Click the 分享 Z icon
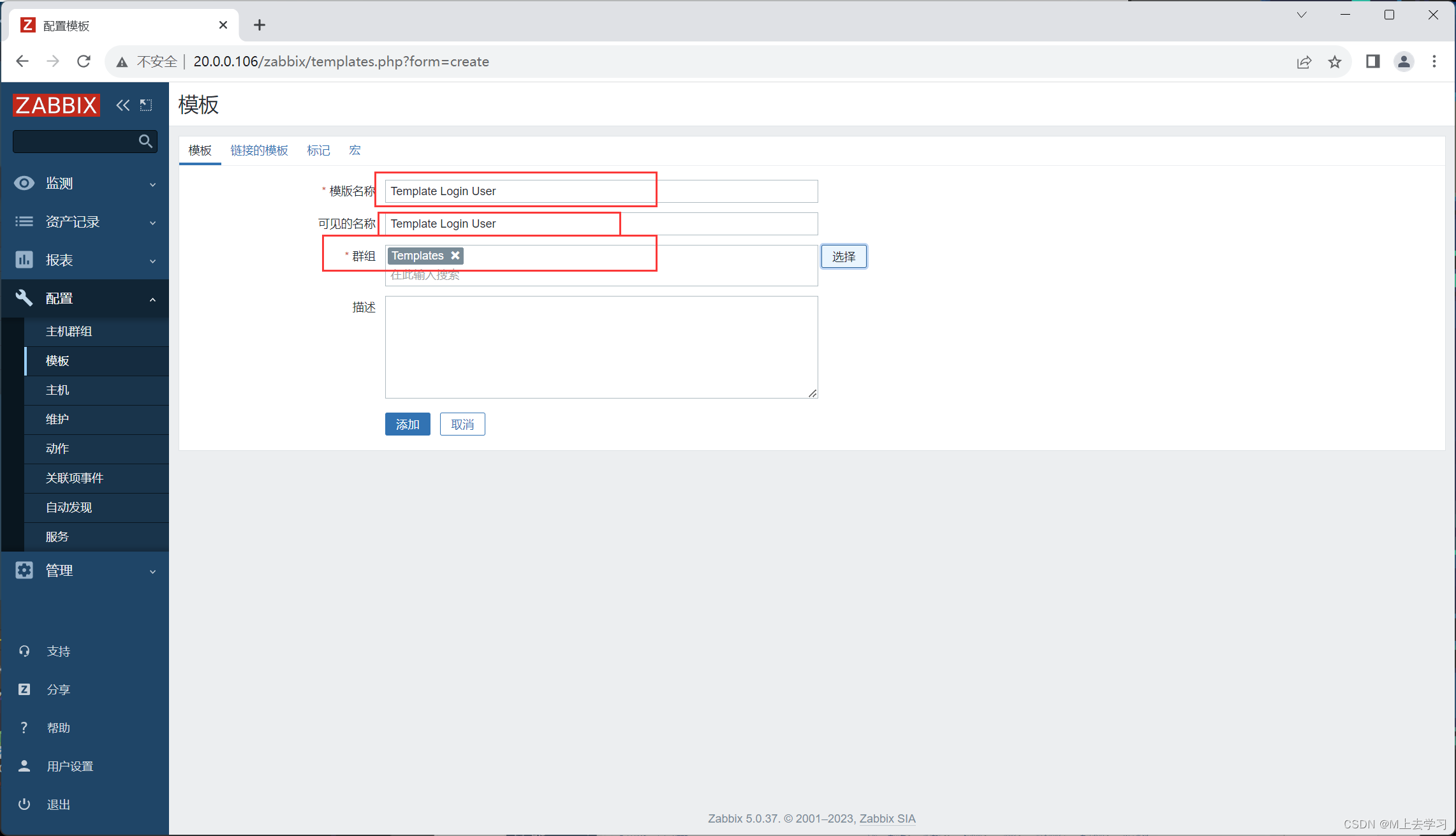The image size is (1456, 836). [24, 689]
